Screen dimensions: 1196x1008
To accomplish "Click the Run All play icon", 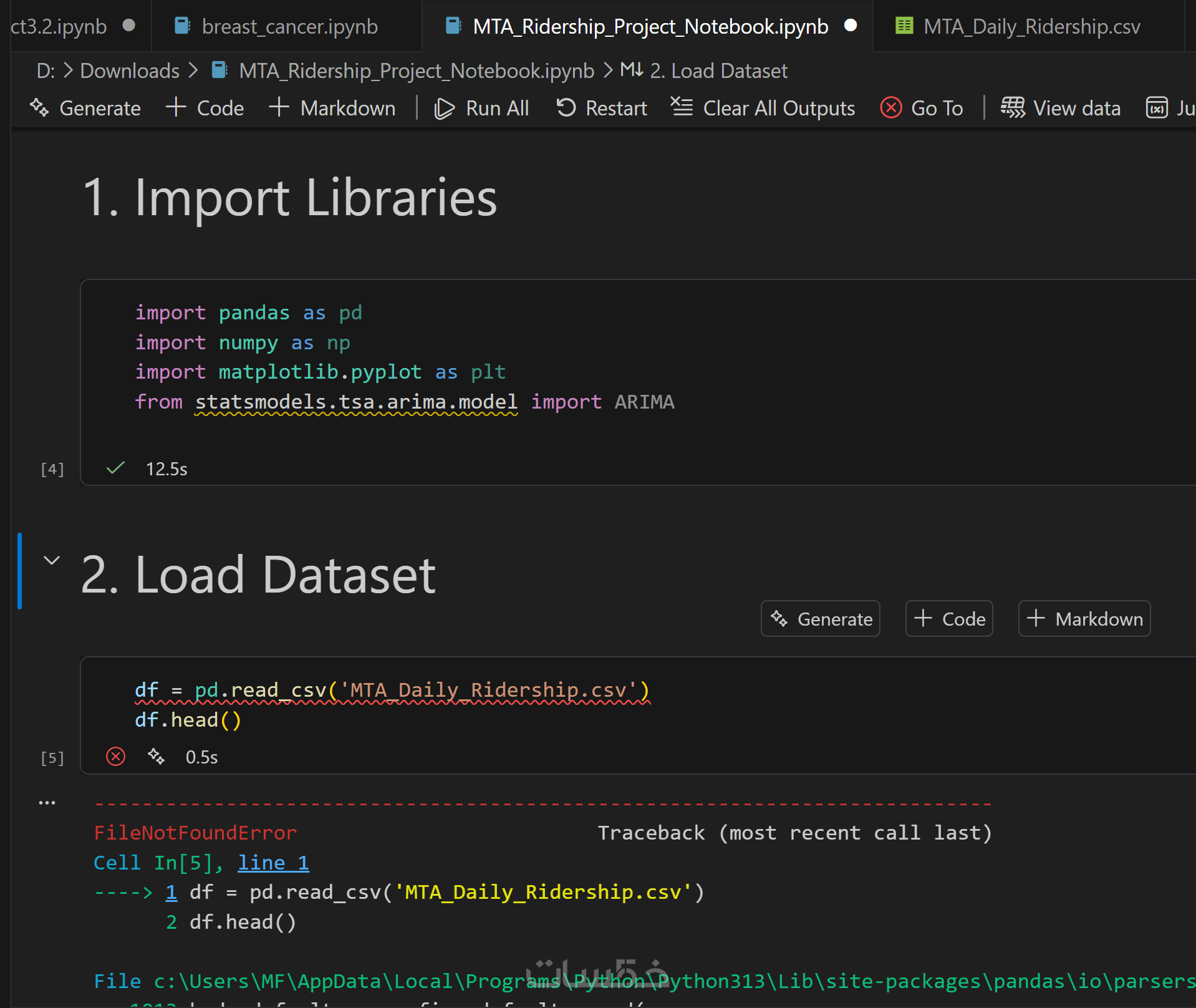I will click(444, 109).
